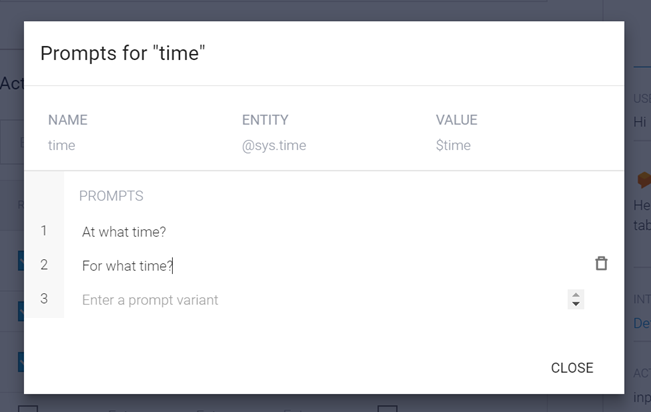Select the "At what time?" prompt
Viewport: 651px width, 412px height.
[x=124, y=232]
